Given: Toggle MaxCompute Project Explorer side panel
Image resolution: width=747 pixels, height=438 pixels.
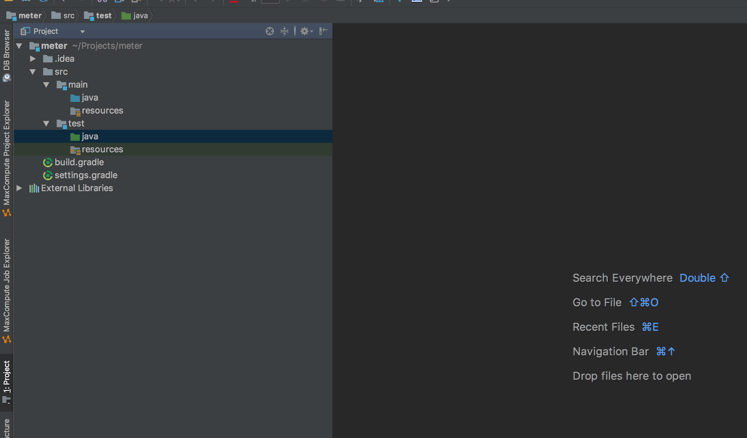Looking at the screenshot, I should point(6,155).
